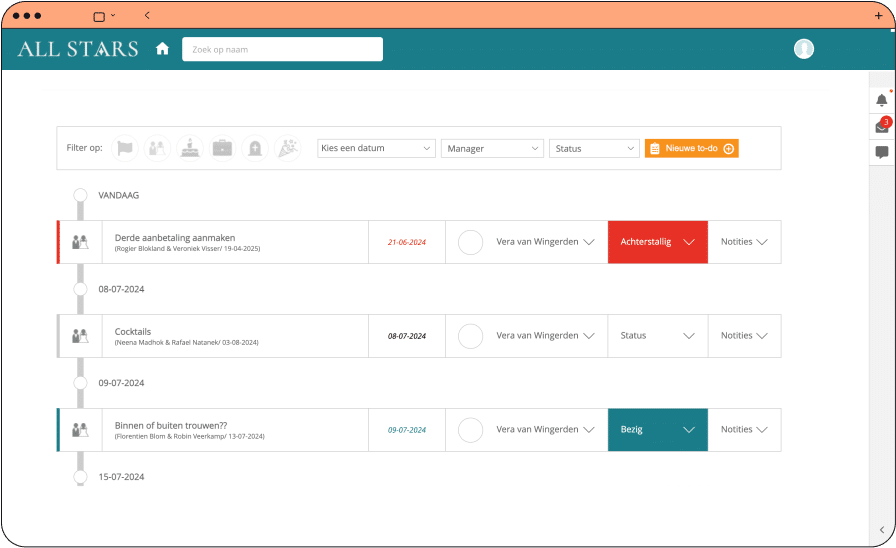Image resolution: width=896 pixels, height=548 pixels.
Task: Open the notifications bell
Action: pos(881,100)
